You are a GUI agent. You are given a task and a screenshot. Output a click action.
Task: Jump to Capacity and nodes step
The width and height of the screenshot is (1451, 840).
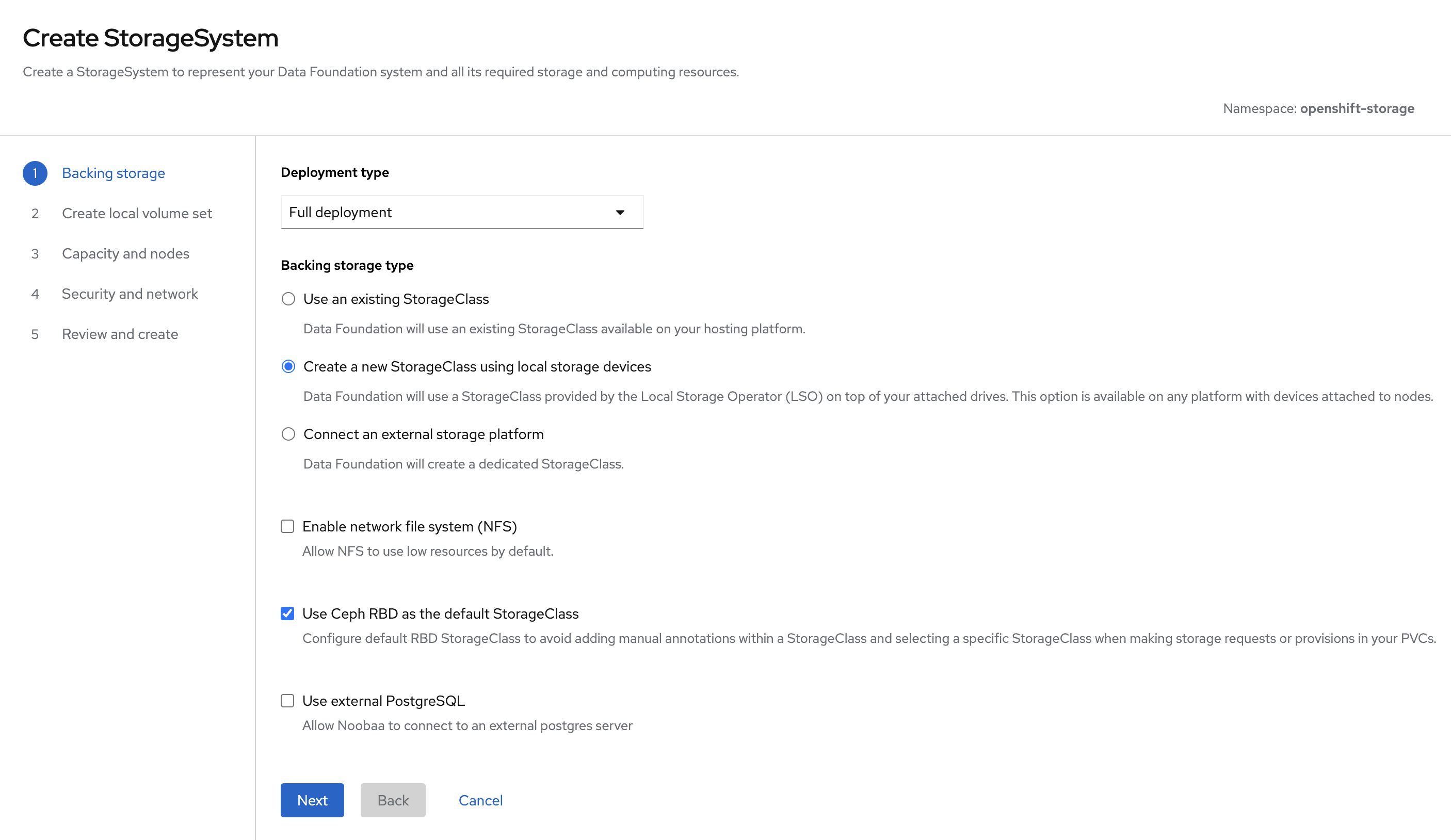tap(125, 254)
